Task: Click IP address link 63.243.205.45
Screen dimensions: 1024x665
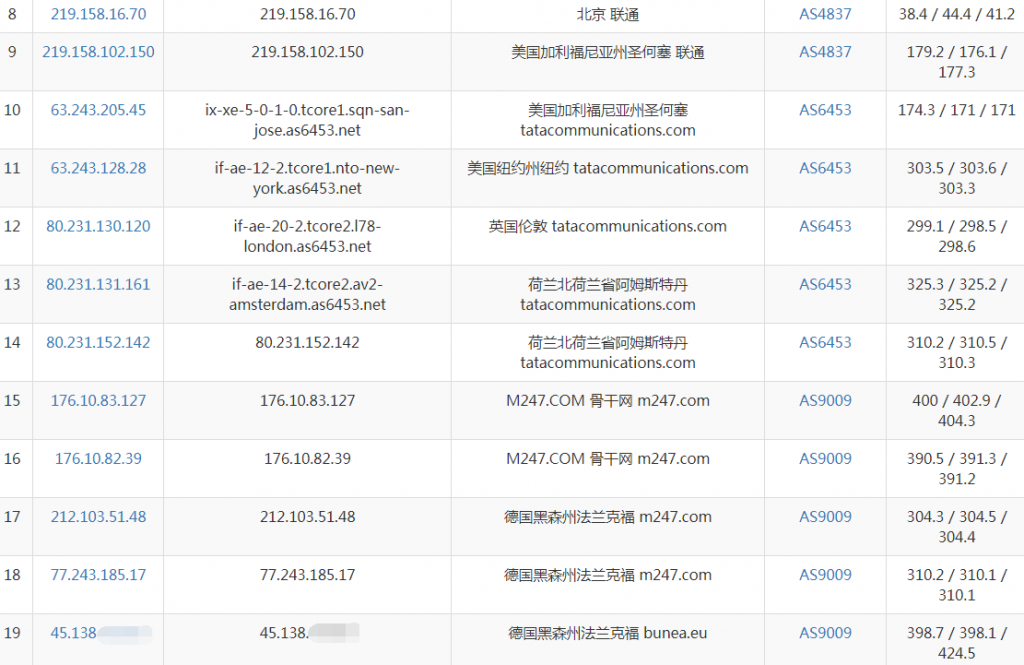Action: tap(98, 110)
